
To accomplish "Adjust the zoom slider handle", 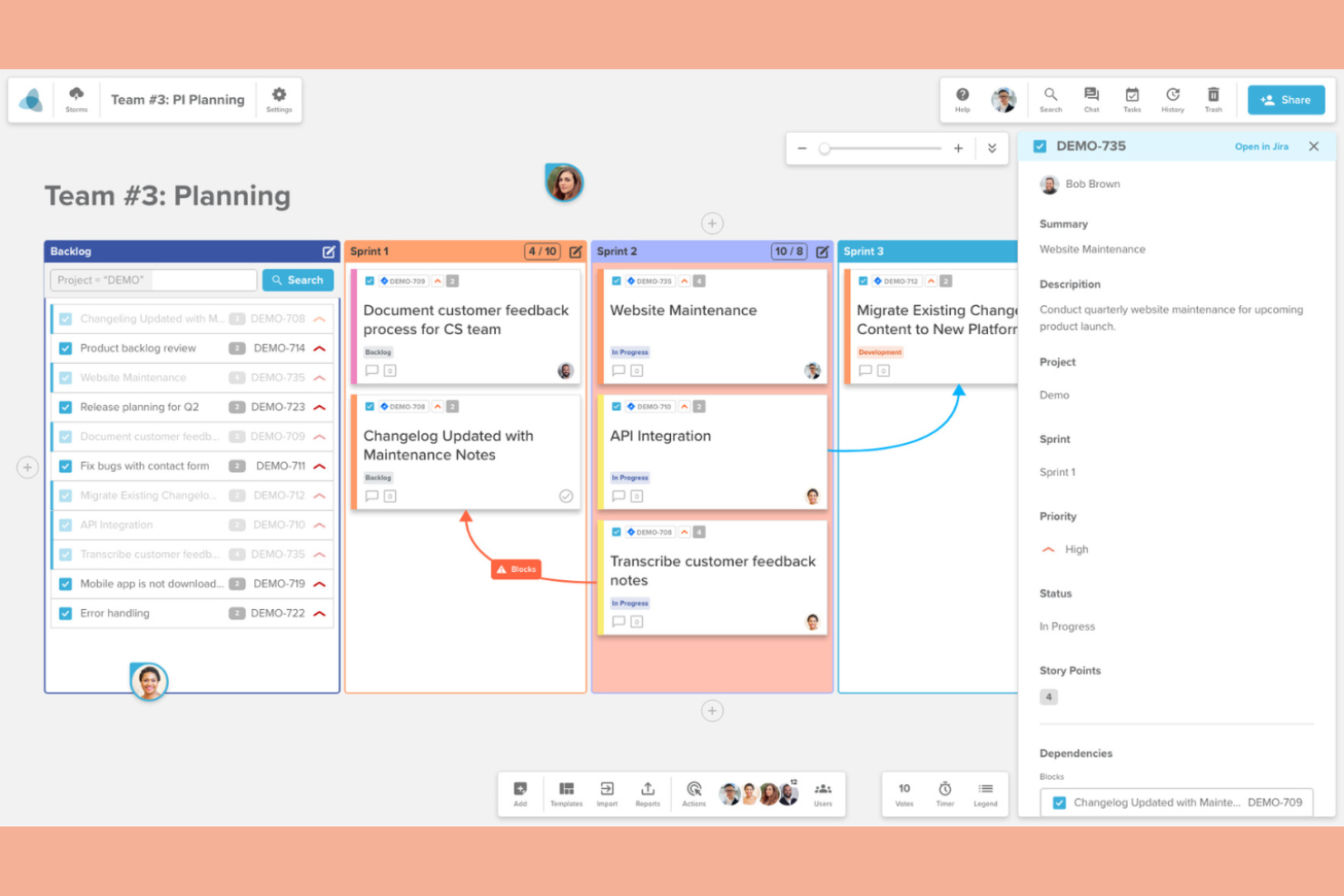I will [825, 149].
